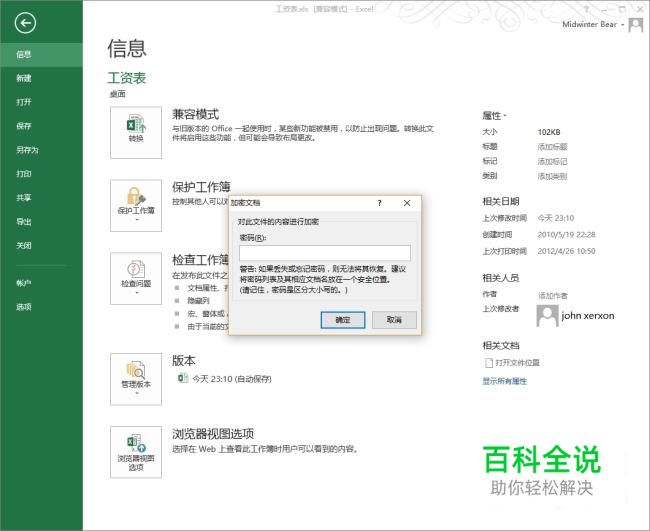Screen dimensions: 650x531
Task: Click the creation date 2010/5/19 22:28
Action: (x=566, y=235)
